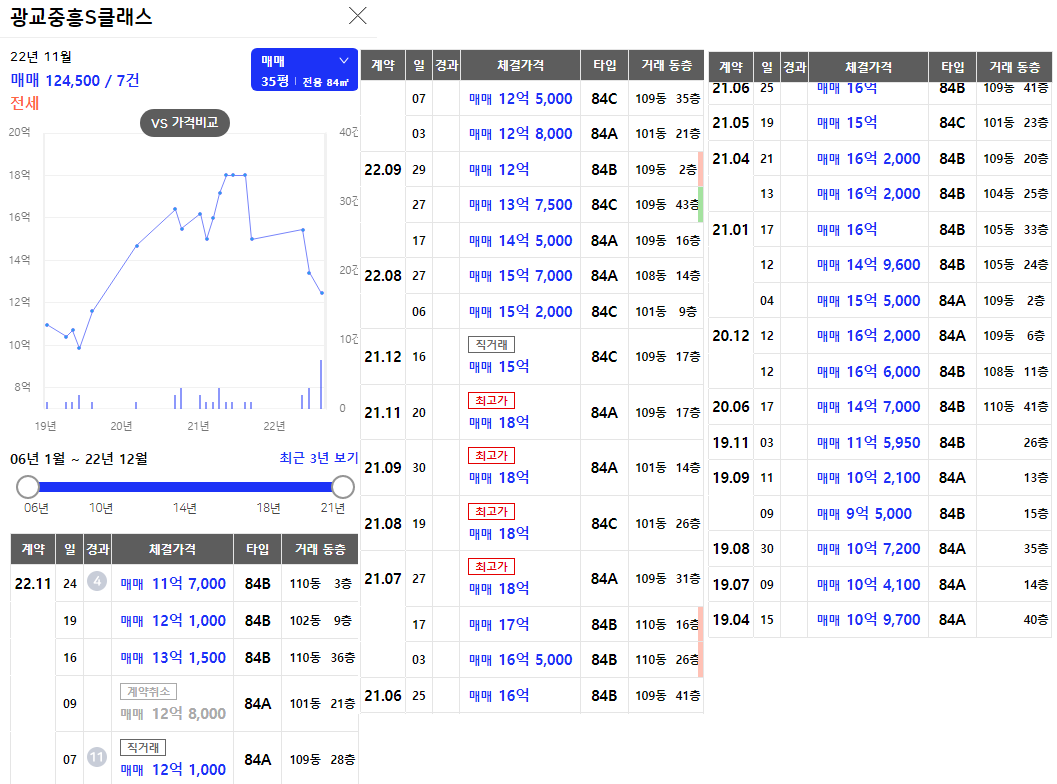The width and height of the screenshot is (1057, 784).
Task: Select the price 매매 14억 5,000
Action: pos(520,241)
